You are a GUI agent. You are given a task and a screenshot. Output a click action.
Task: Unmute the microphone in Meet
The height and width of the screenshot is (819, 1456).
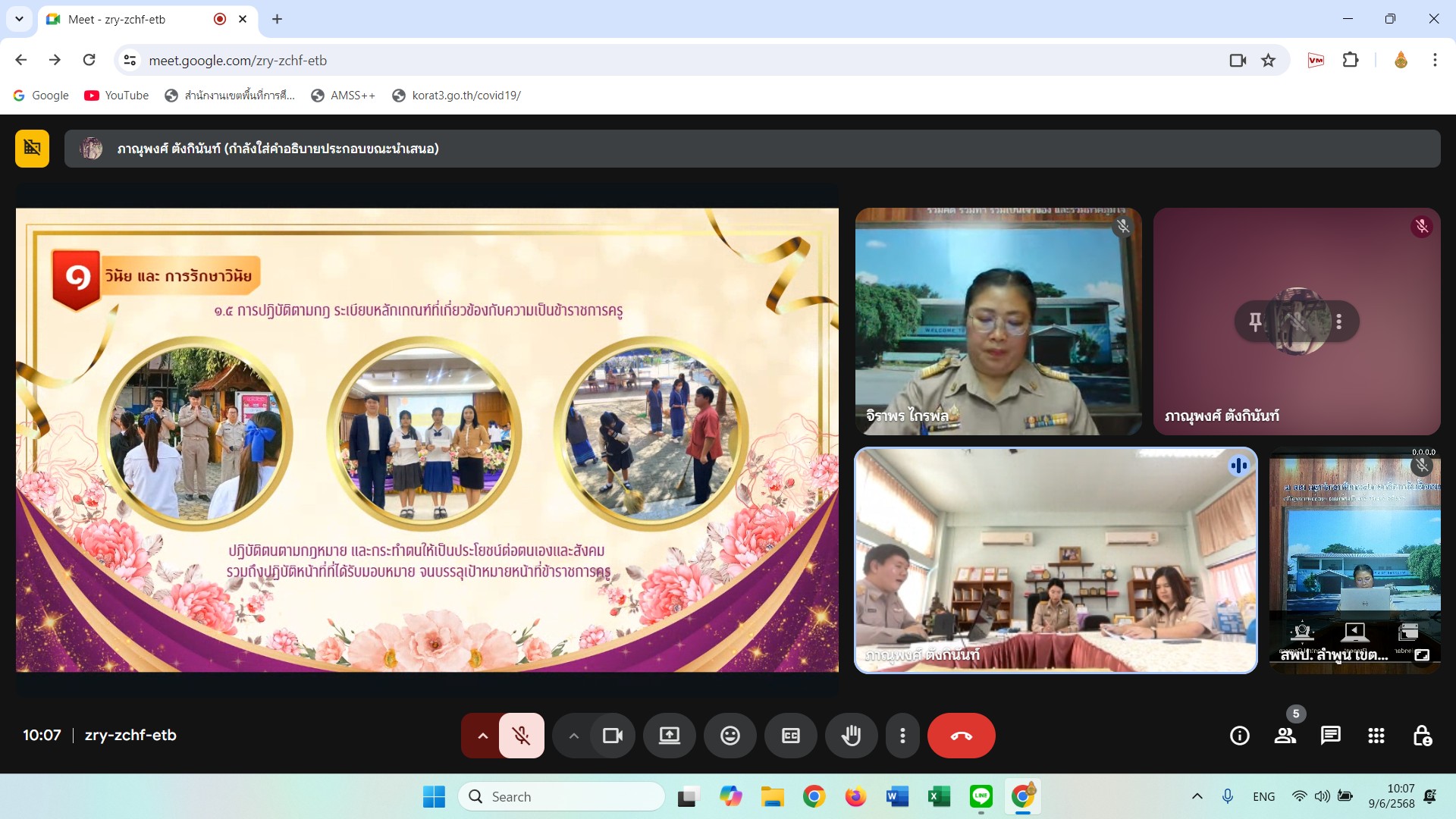pos(521,736)
